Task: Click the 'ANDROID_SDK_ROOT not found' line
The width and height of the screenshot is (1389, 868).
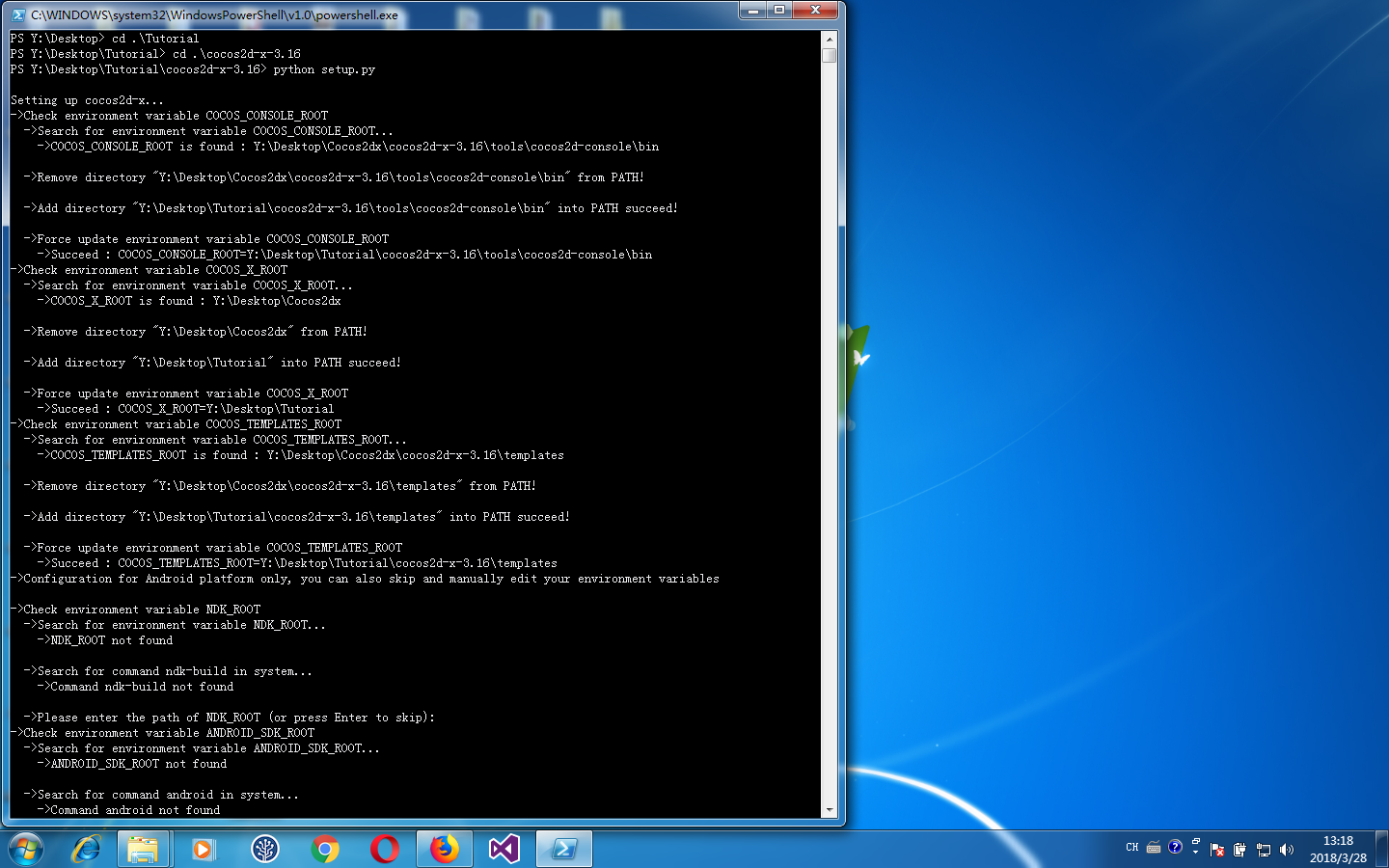Action: pos(132,764)
